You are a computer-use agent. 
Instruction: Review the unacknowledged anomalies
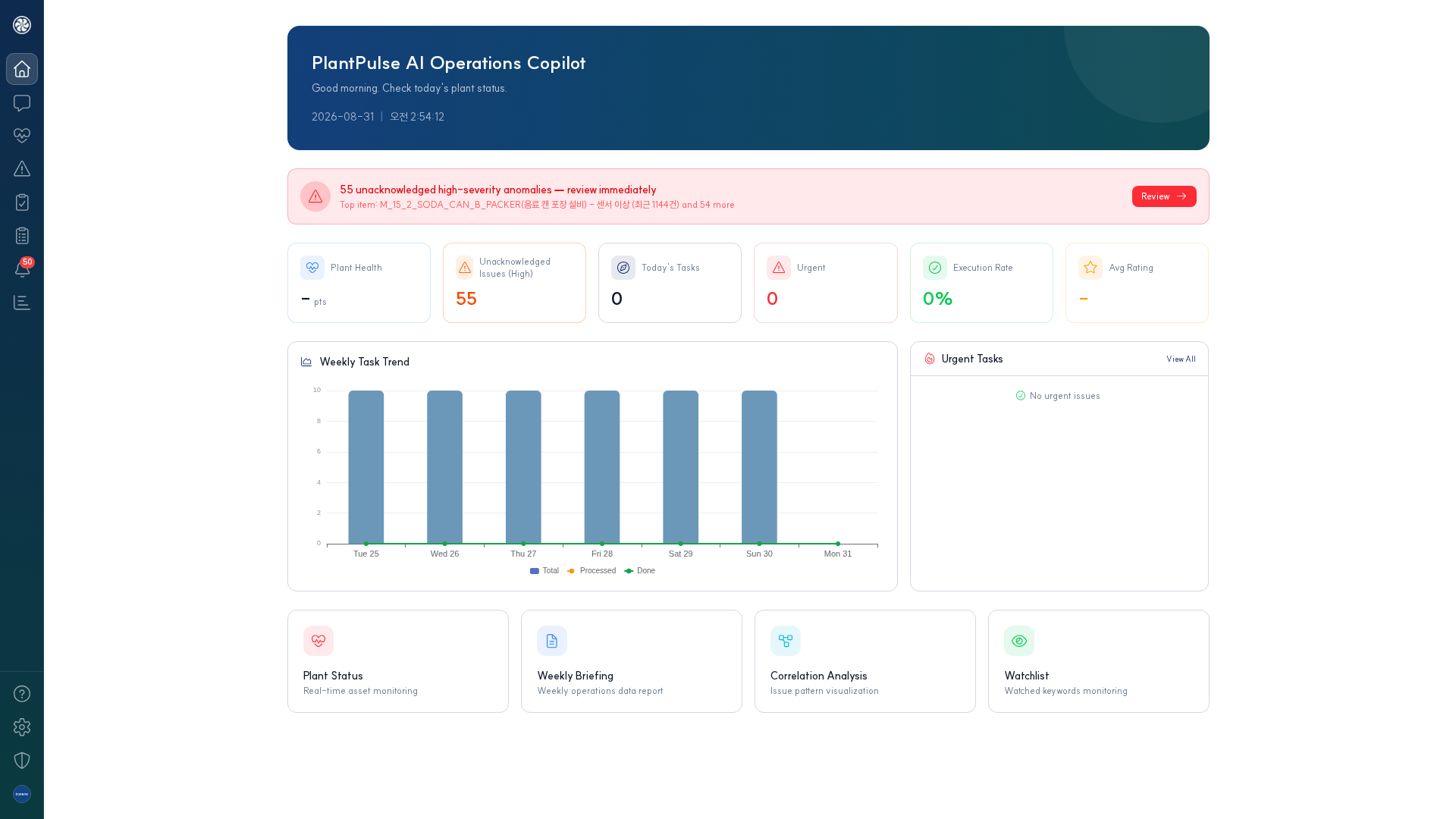[1164, 196]
